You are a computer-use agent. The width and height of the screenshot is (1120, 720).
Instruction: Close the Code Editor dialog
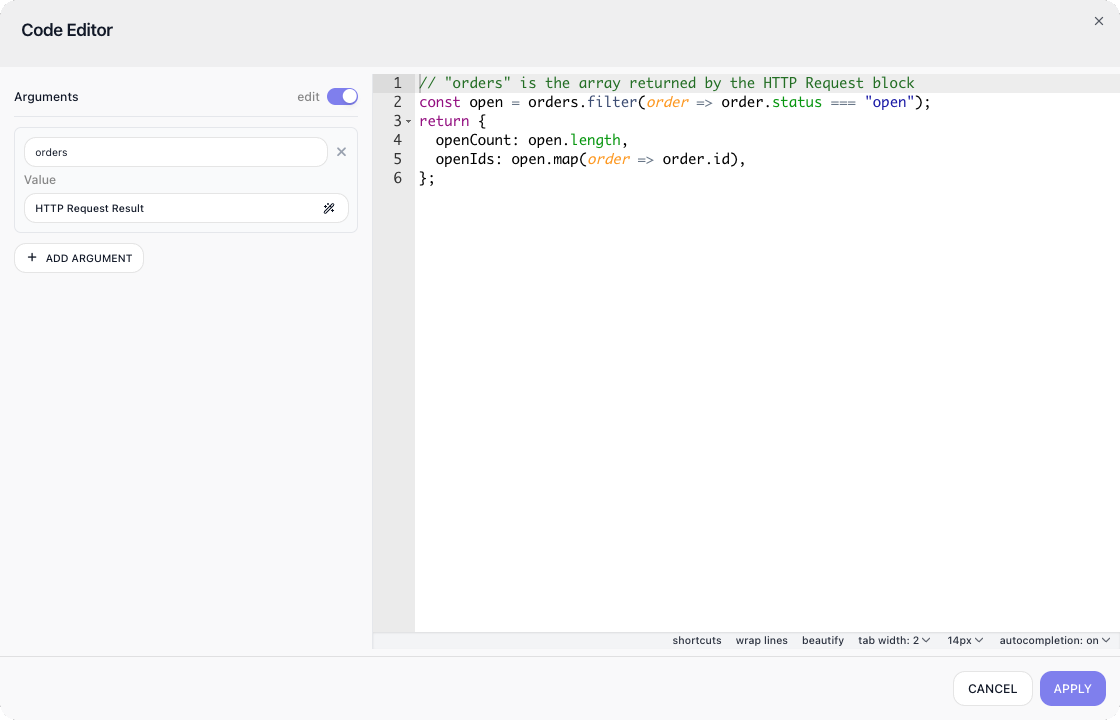tap(1099, 21)
